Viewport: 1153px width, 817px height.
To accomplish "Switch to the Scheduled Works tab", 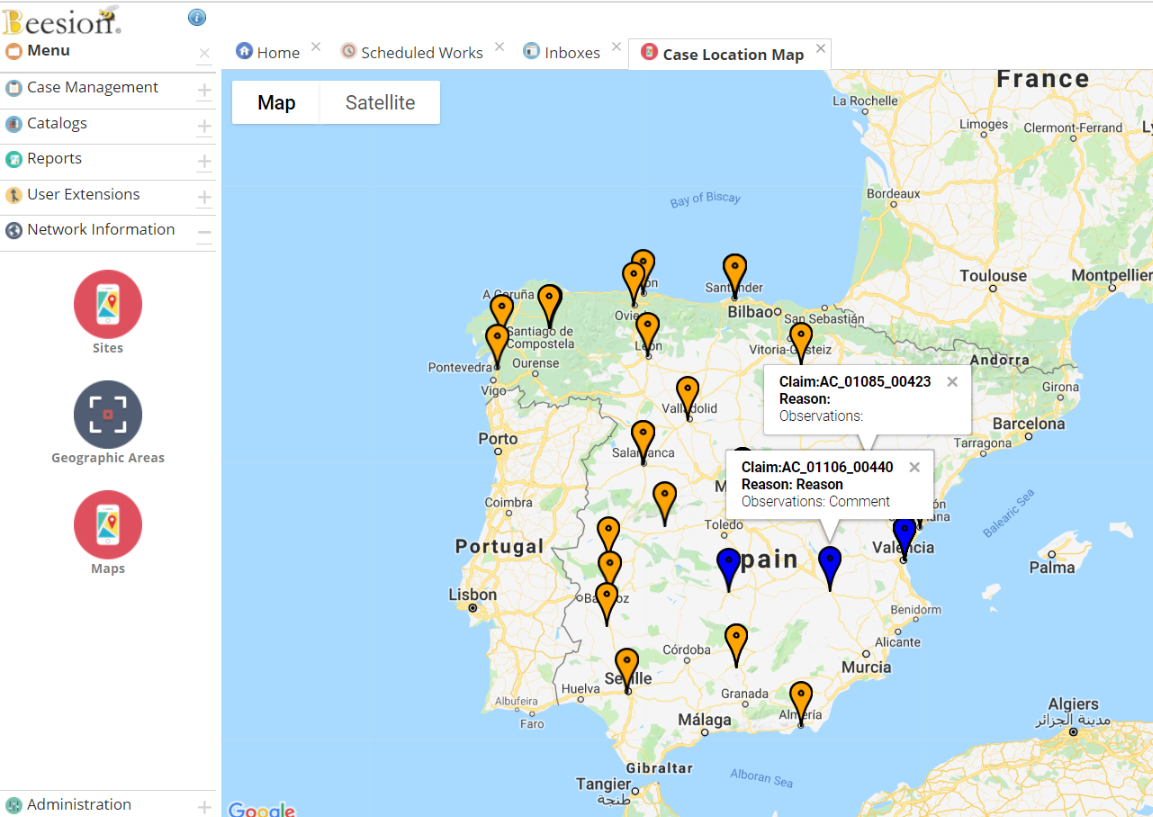I will 421,53.
